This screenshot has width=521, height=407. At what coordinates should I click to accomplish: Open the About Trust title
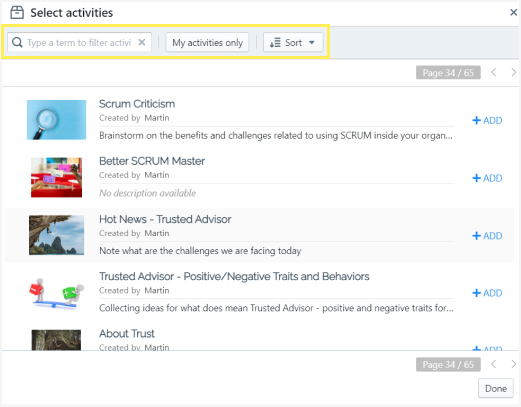click(127, 334)
